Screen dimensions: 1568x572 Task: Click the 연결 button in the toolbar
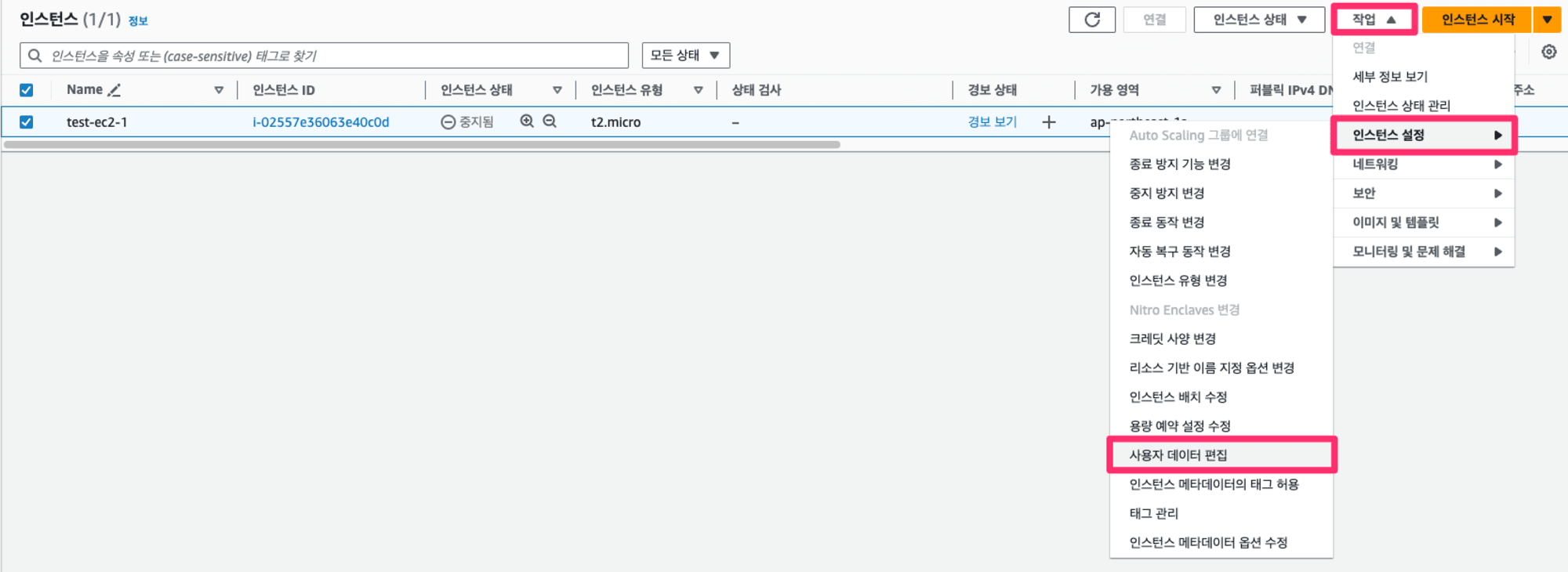1154,20
